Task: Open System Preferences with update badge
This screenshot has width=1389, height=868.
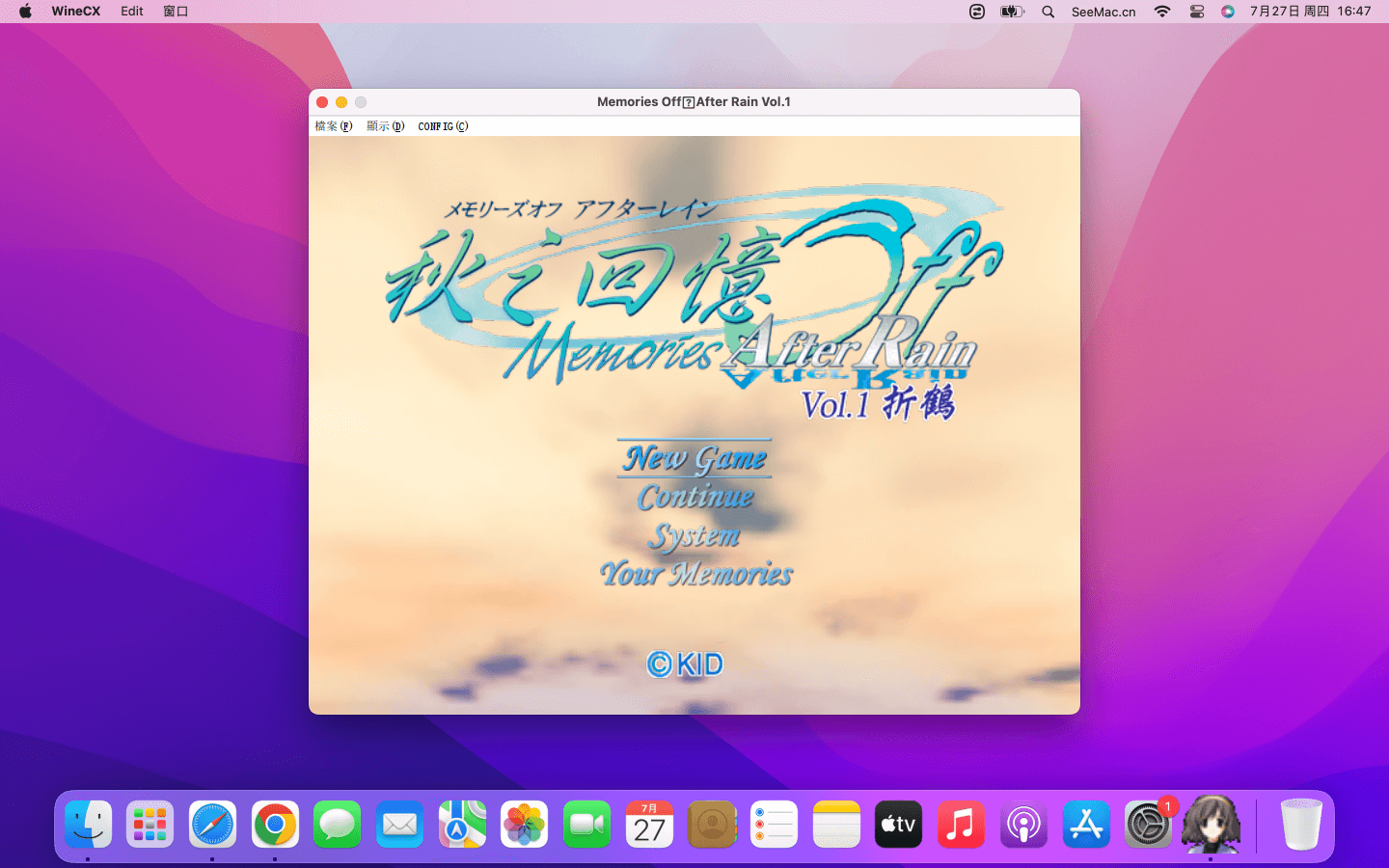Action: (x=1148, y=825)
